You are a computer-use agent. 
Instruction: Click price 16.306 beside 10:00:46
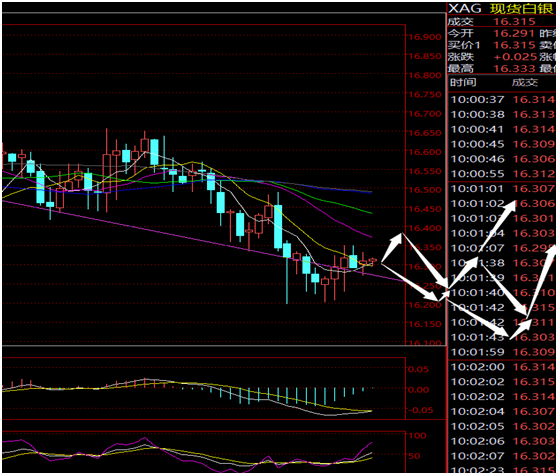click(x=533, y=159)
